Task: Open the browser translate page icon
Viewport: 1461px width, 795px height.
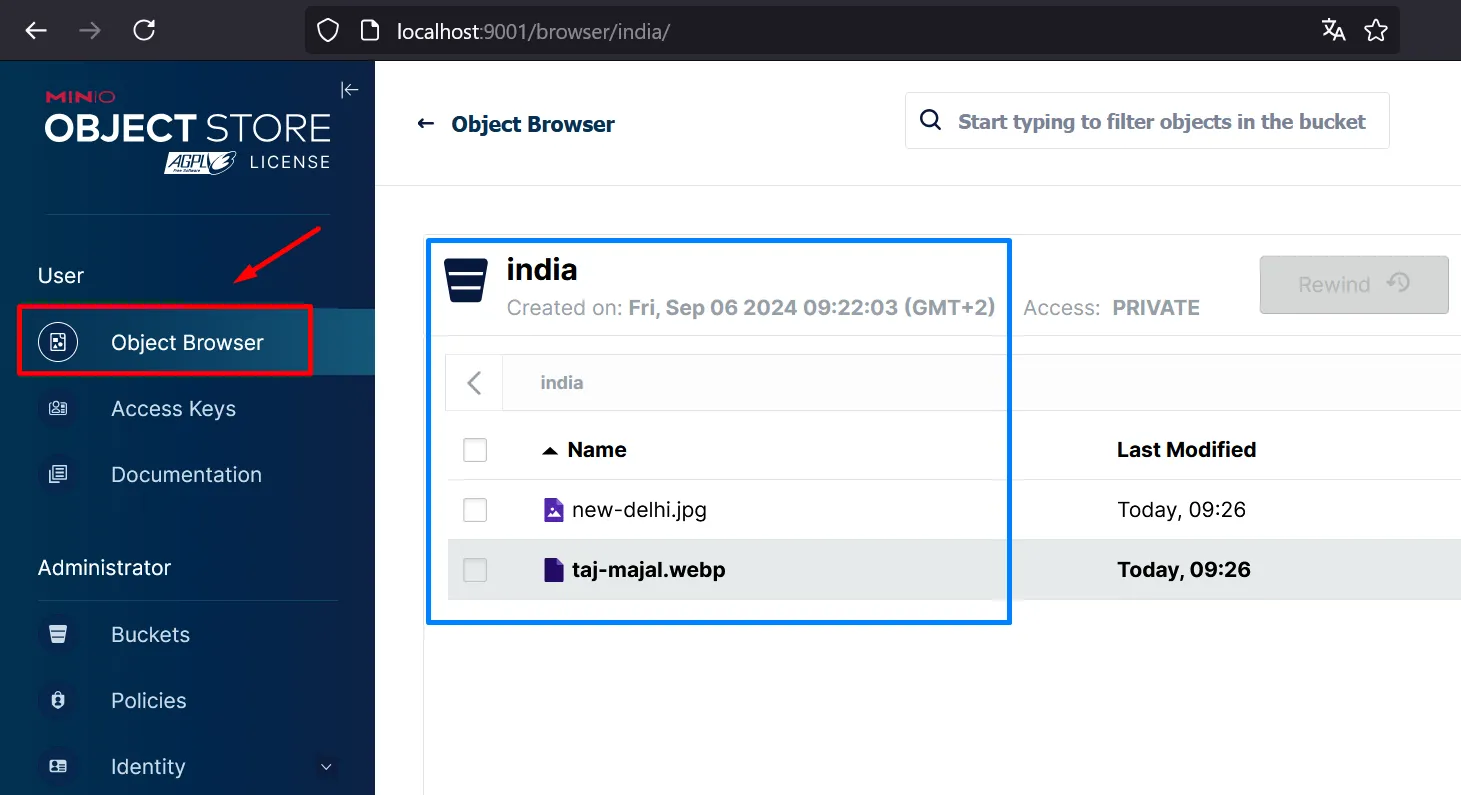Action: [1333, 31]
